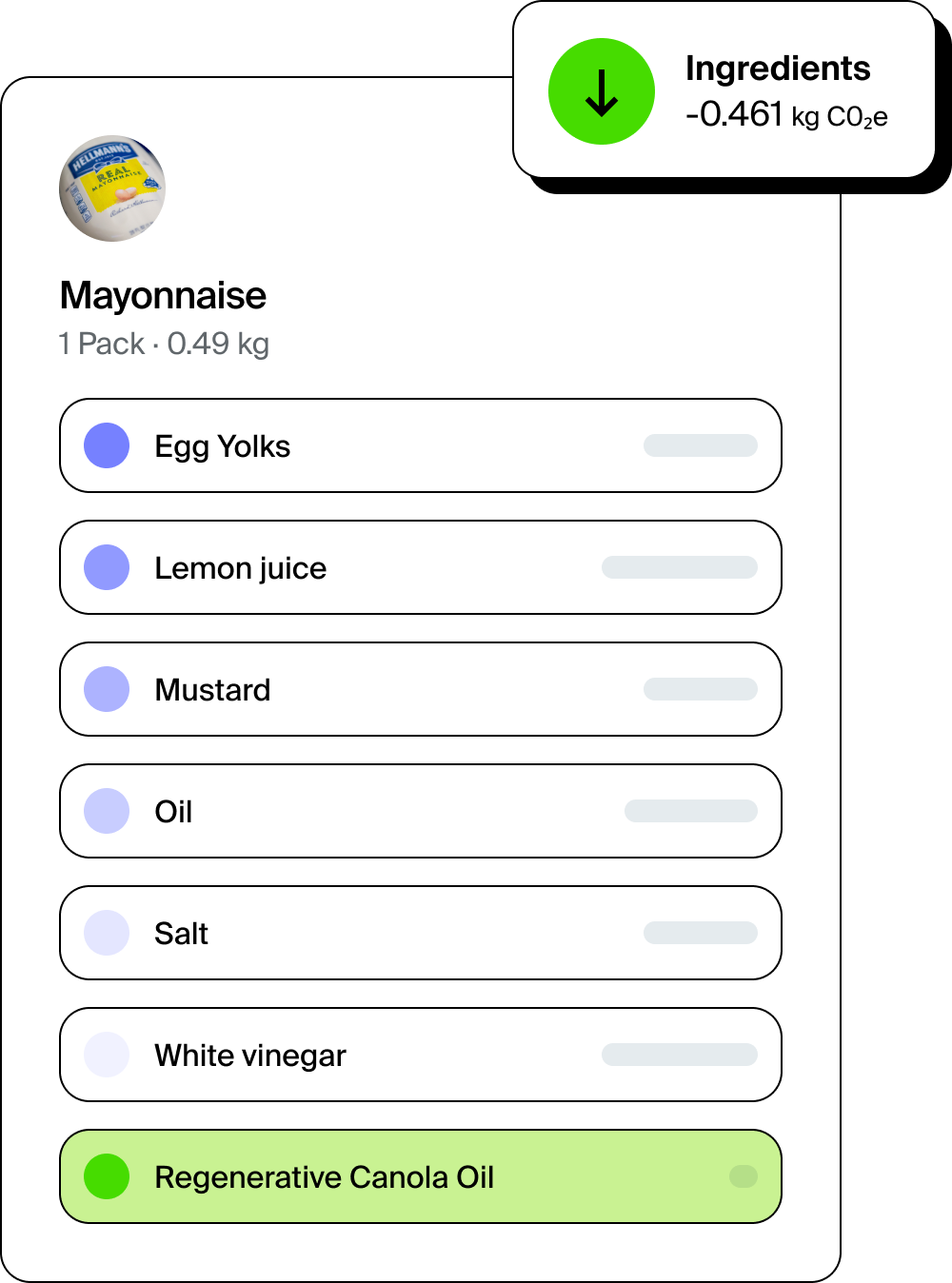The image size is (952, 1283).
Task: Click the green Regenerative Canola Oil dot
Action: click(x=107, y=1176)
